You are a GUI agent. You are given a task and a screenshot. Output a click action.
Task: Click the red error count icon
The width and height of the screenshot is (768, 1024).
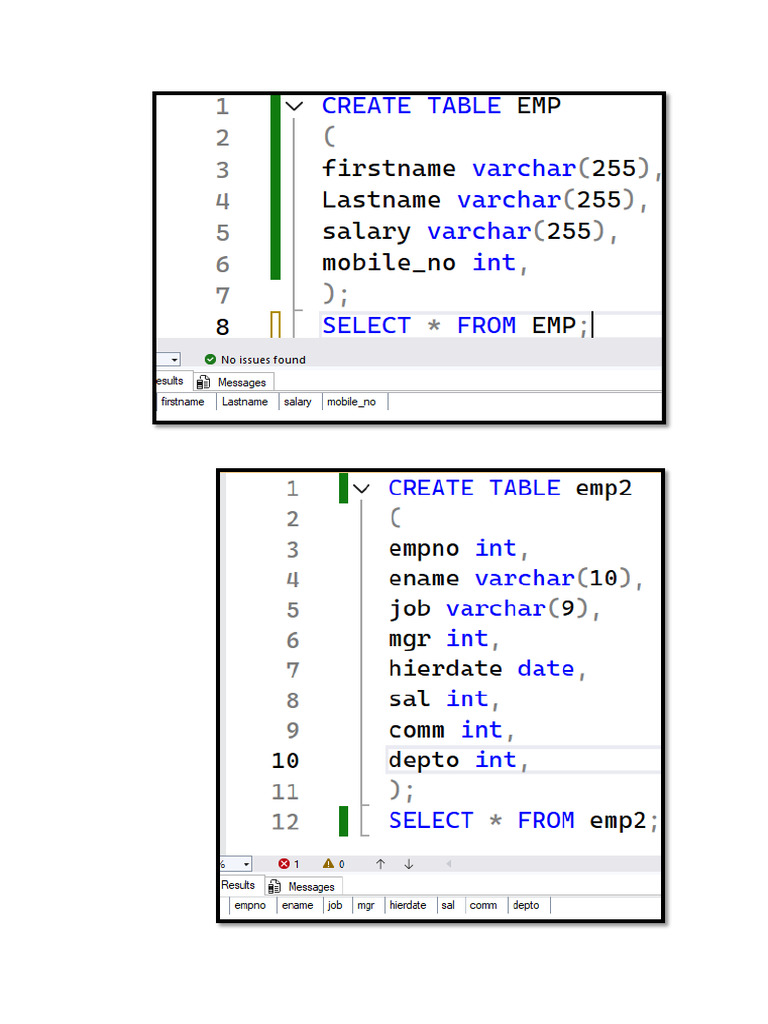click(283, 864)
